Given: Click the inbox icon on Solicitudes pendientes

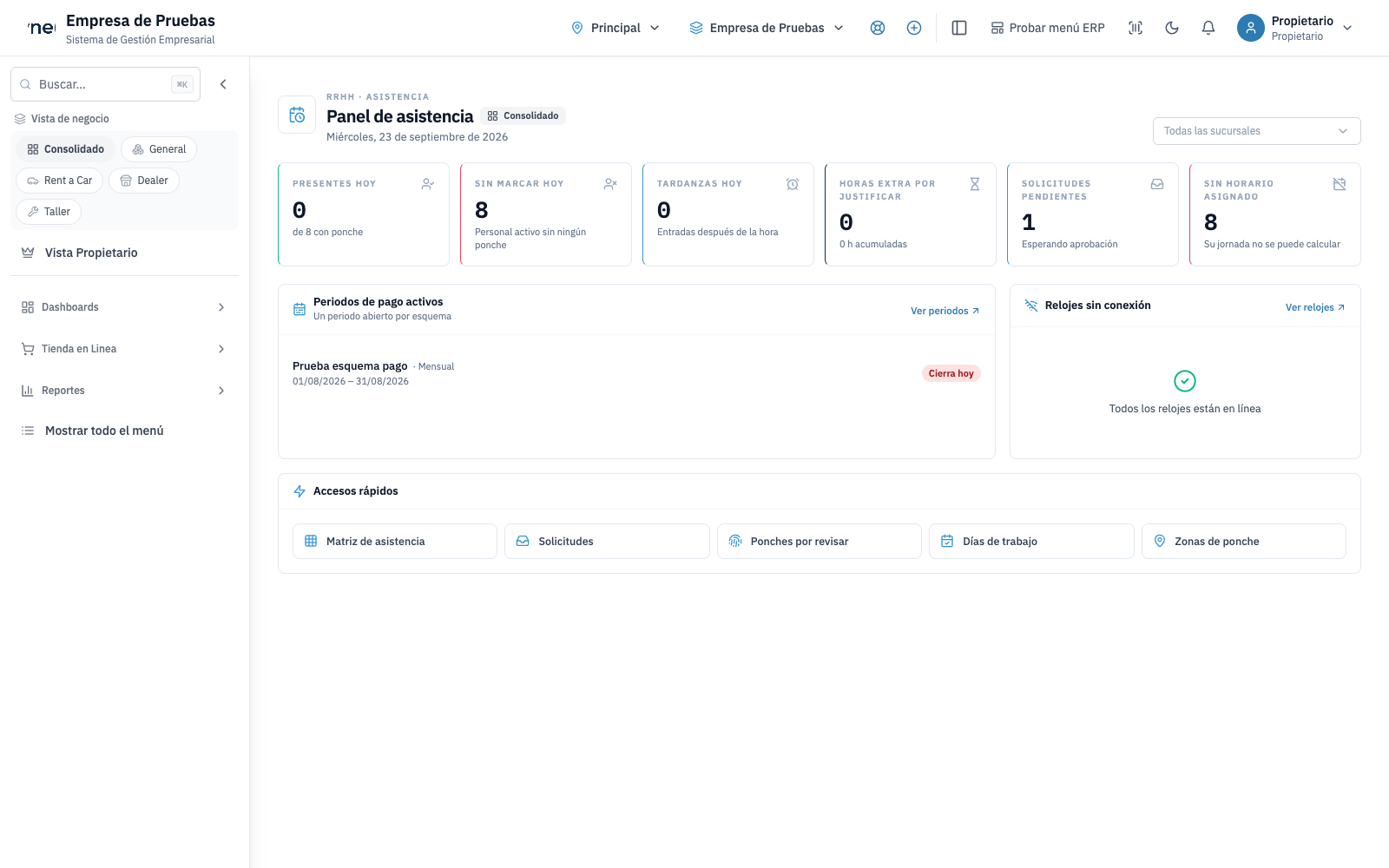Looking at the screenshot, I should pos(1157,184).
